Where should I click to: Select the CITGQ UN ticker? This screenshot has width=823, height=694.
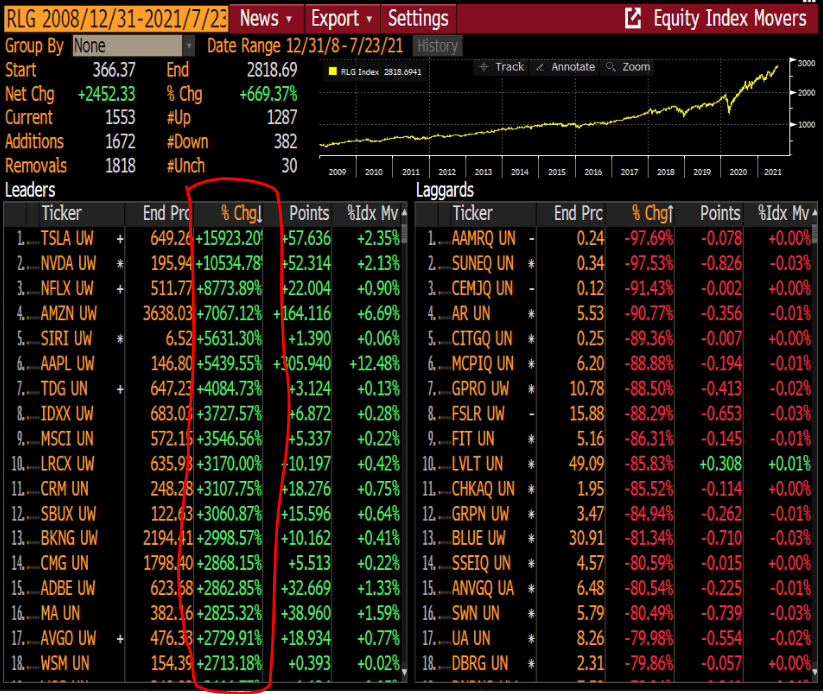[x=482, y=339]
